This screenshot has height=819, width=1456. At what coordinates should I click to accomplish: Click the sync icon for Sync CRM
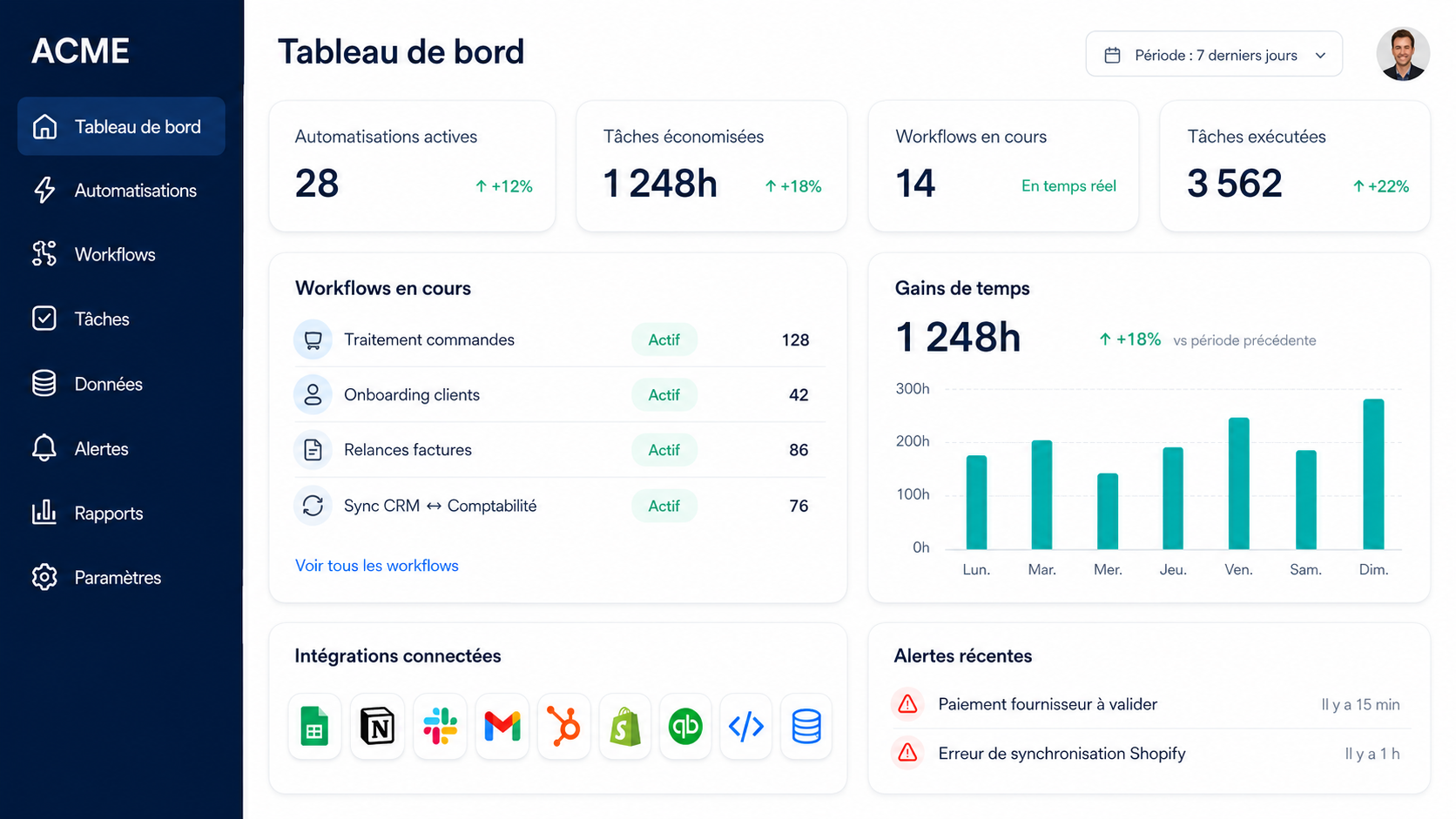[x=313, y=506]
